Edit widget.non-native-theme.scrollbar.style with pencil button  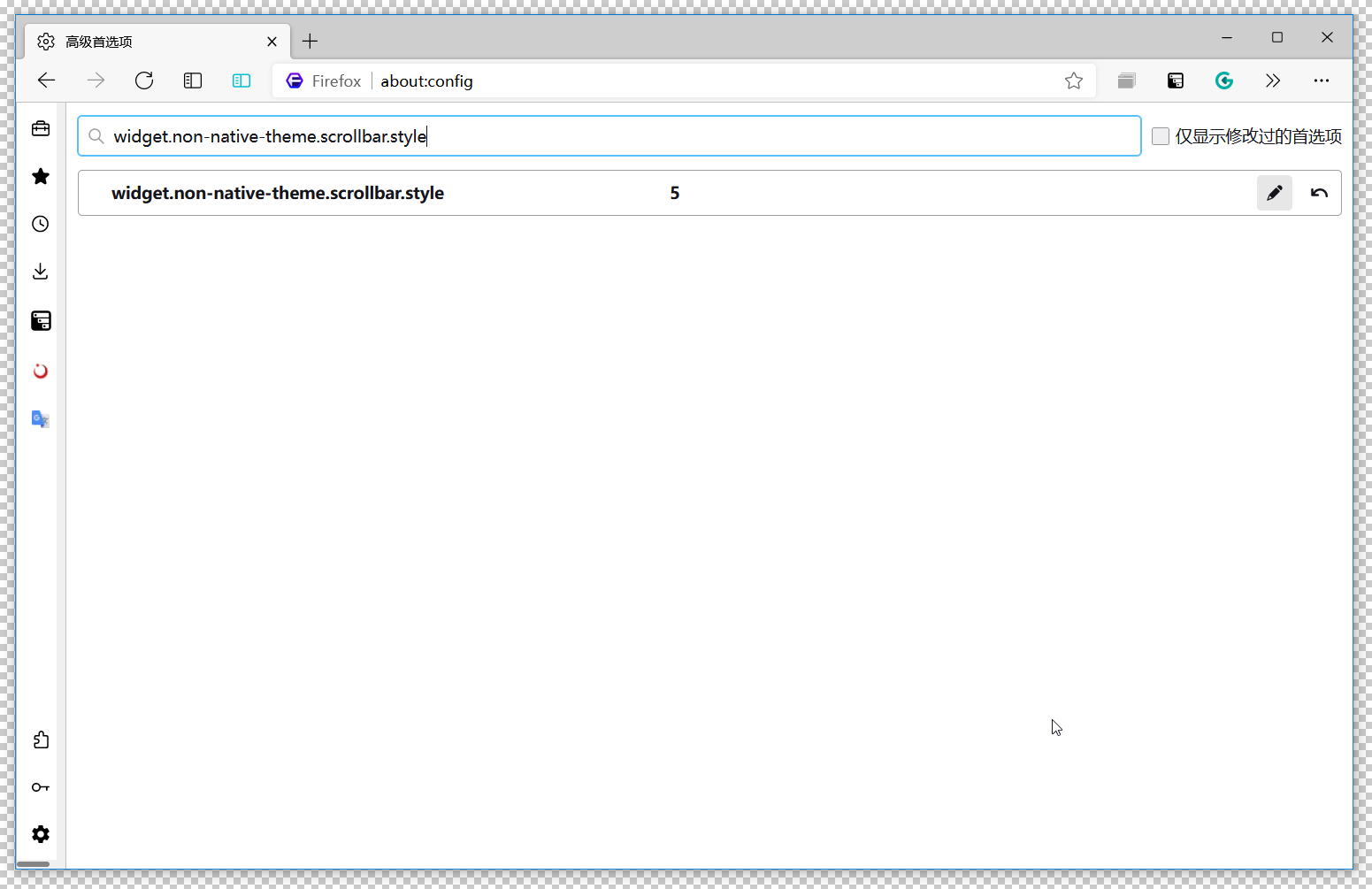pos(1275,192)
